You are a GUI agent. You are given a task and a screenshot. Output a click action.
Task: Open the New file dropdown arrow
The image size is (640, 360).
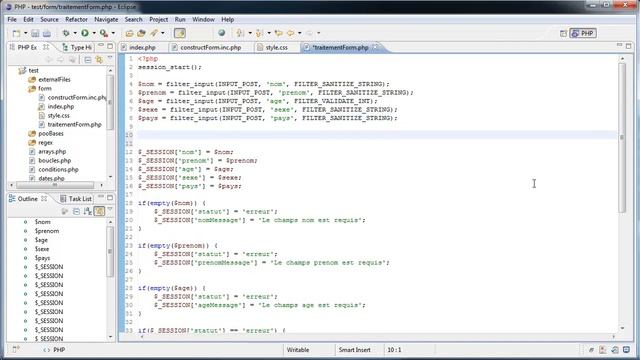click(25, 33)
